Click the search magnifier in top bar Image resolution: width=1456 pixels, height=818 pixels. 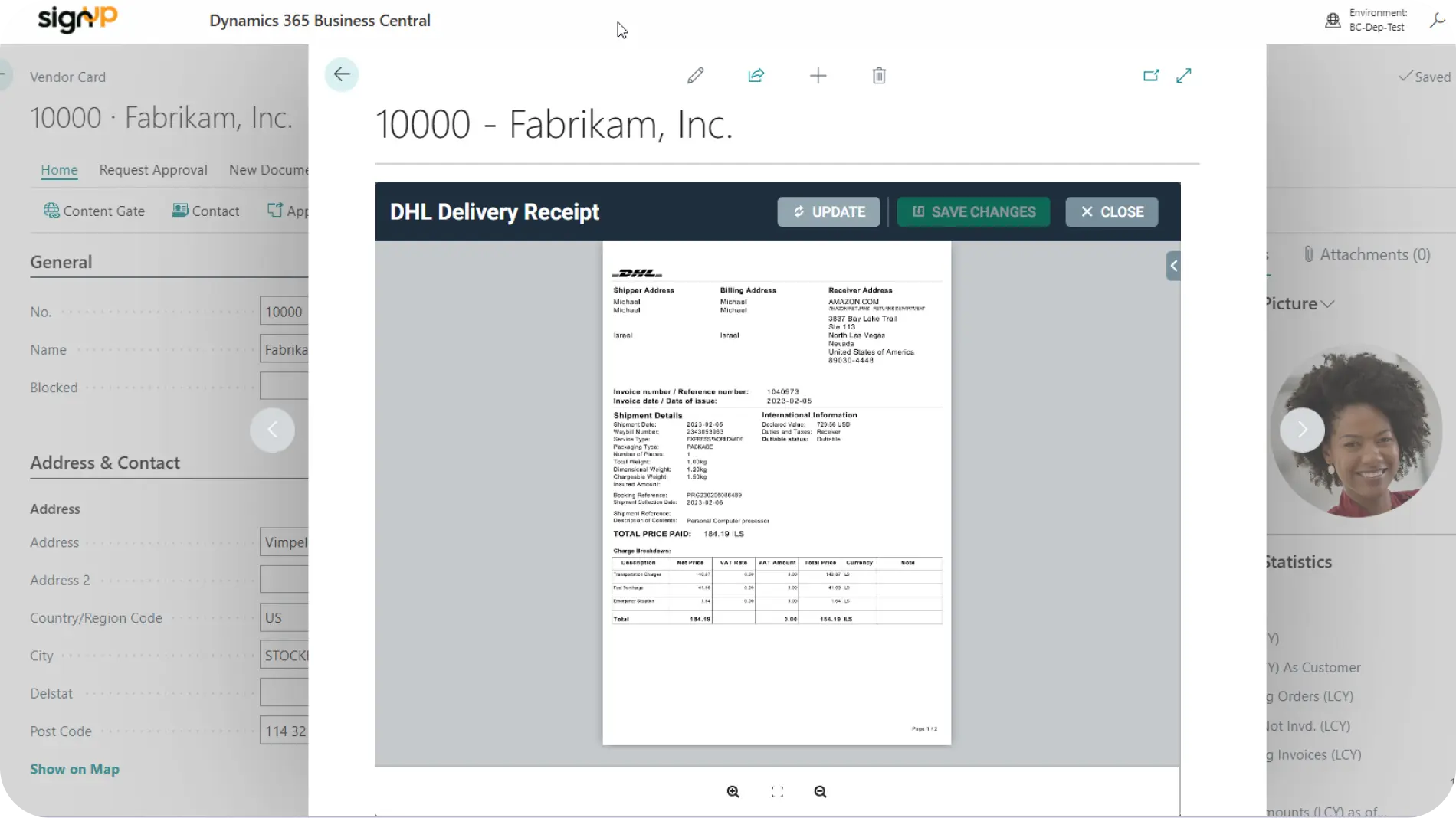pos(1437,21)
